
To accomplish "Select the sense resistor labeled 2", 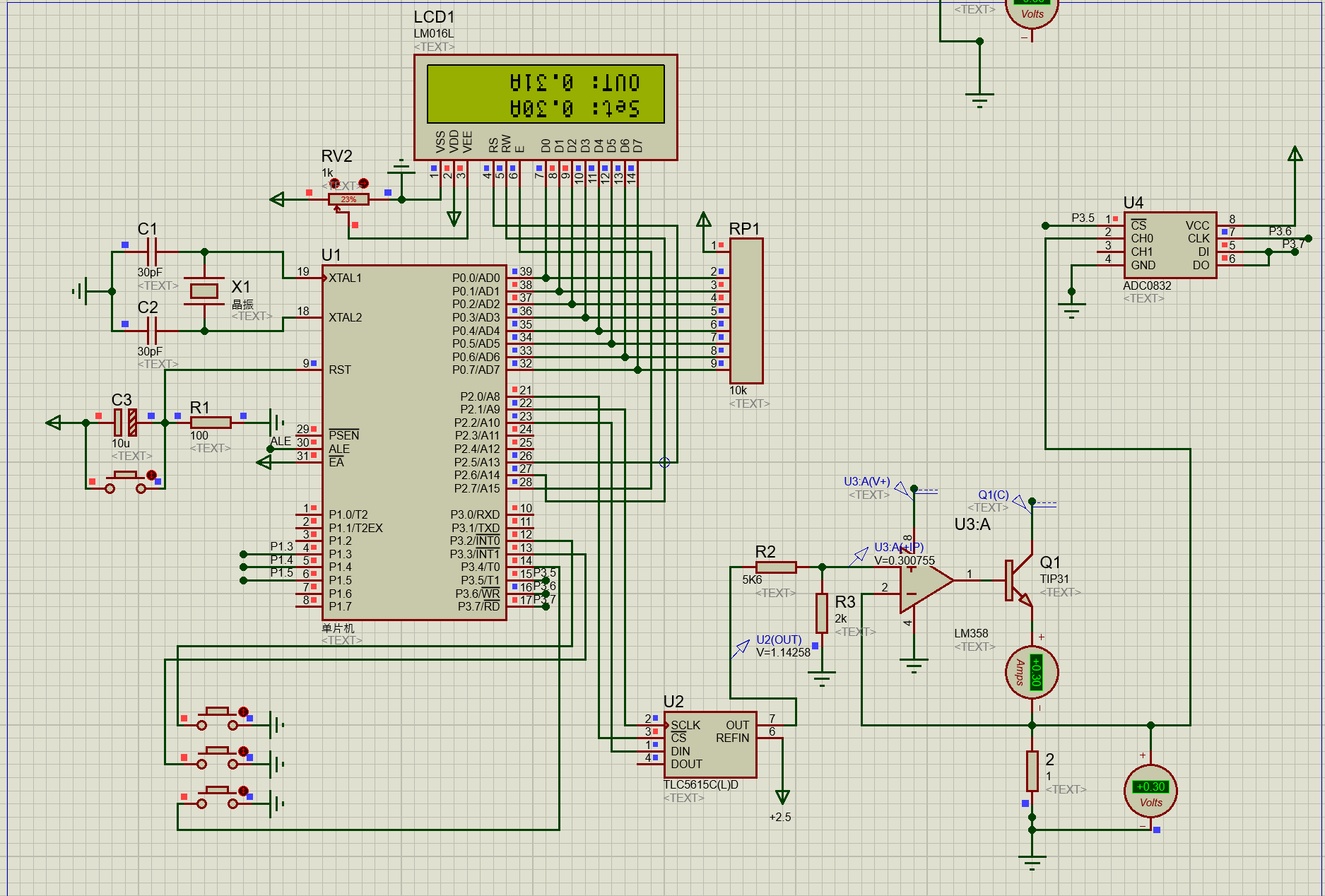I will 1032,771.
